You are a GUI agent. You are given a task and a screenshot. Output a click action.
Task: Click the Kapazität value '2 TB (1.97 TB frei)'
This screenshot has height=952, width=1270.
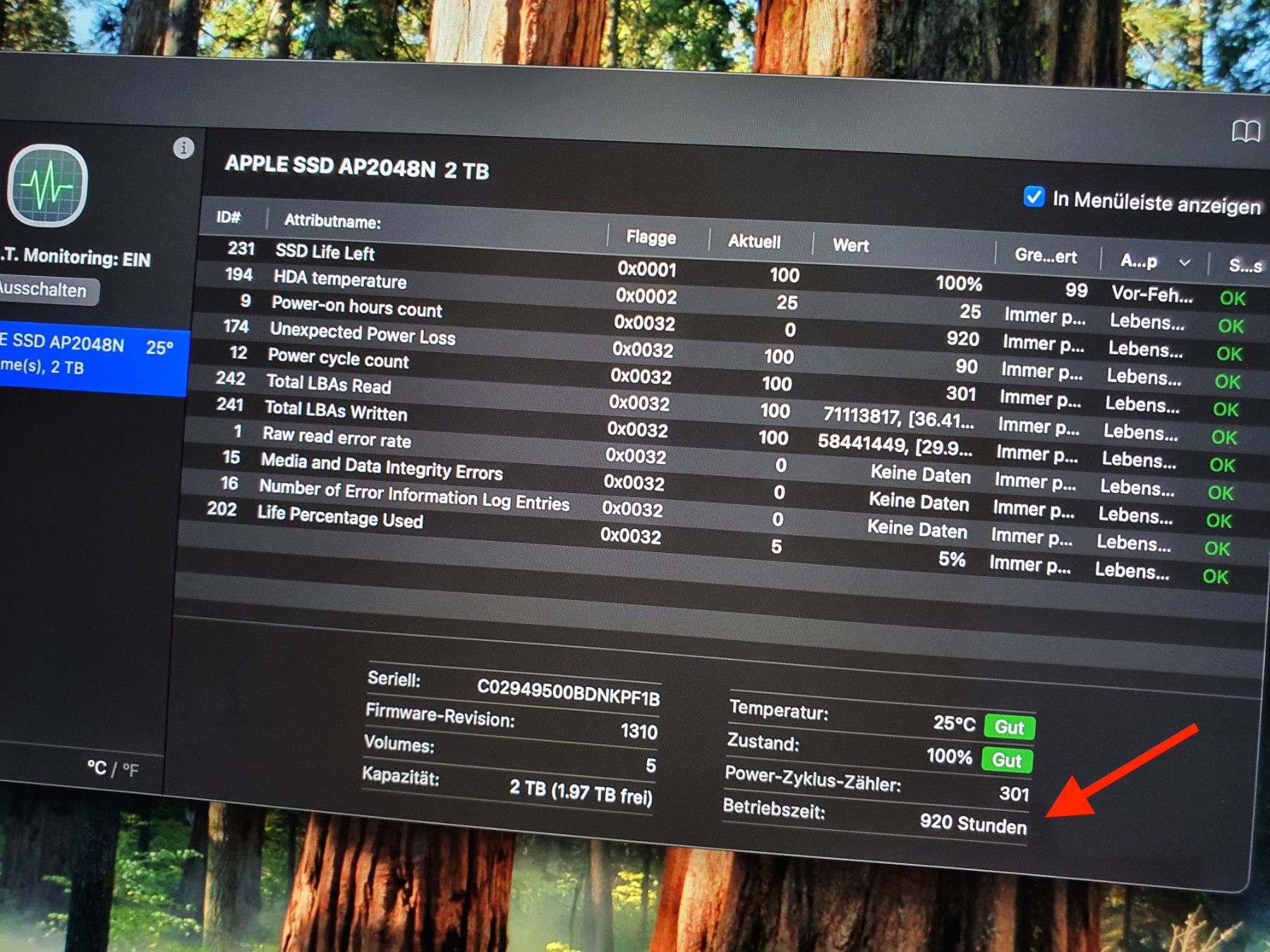(581, 792)
